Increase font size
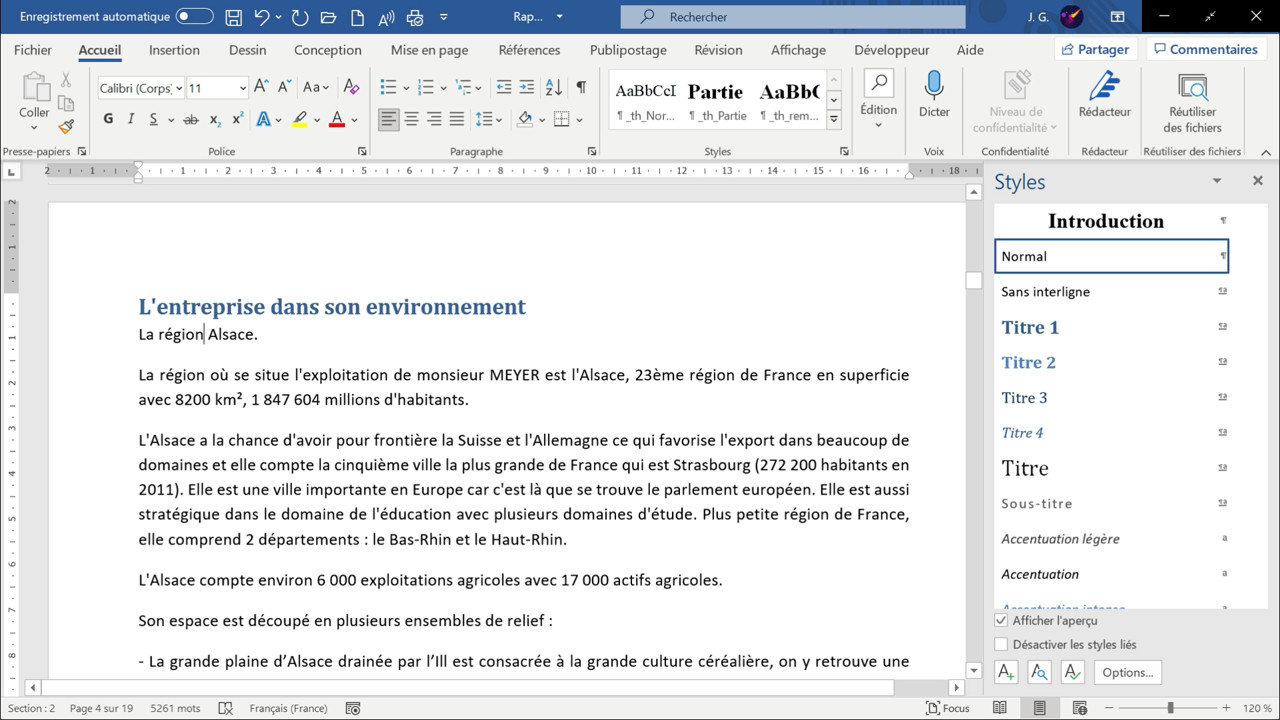The width and height of the screenshot is (1280, 720). click(261, 88)
